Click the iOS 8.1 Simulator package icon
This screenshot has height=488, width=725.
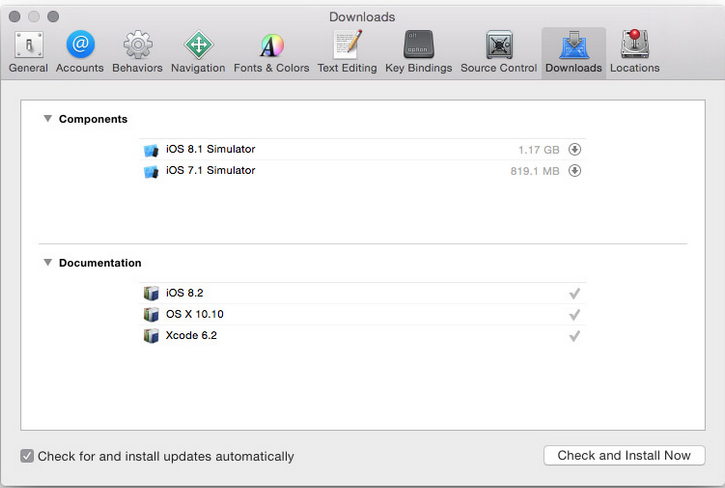tap(151, 150)
